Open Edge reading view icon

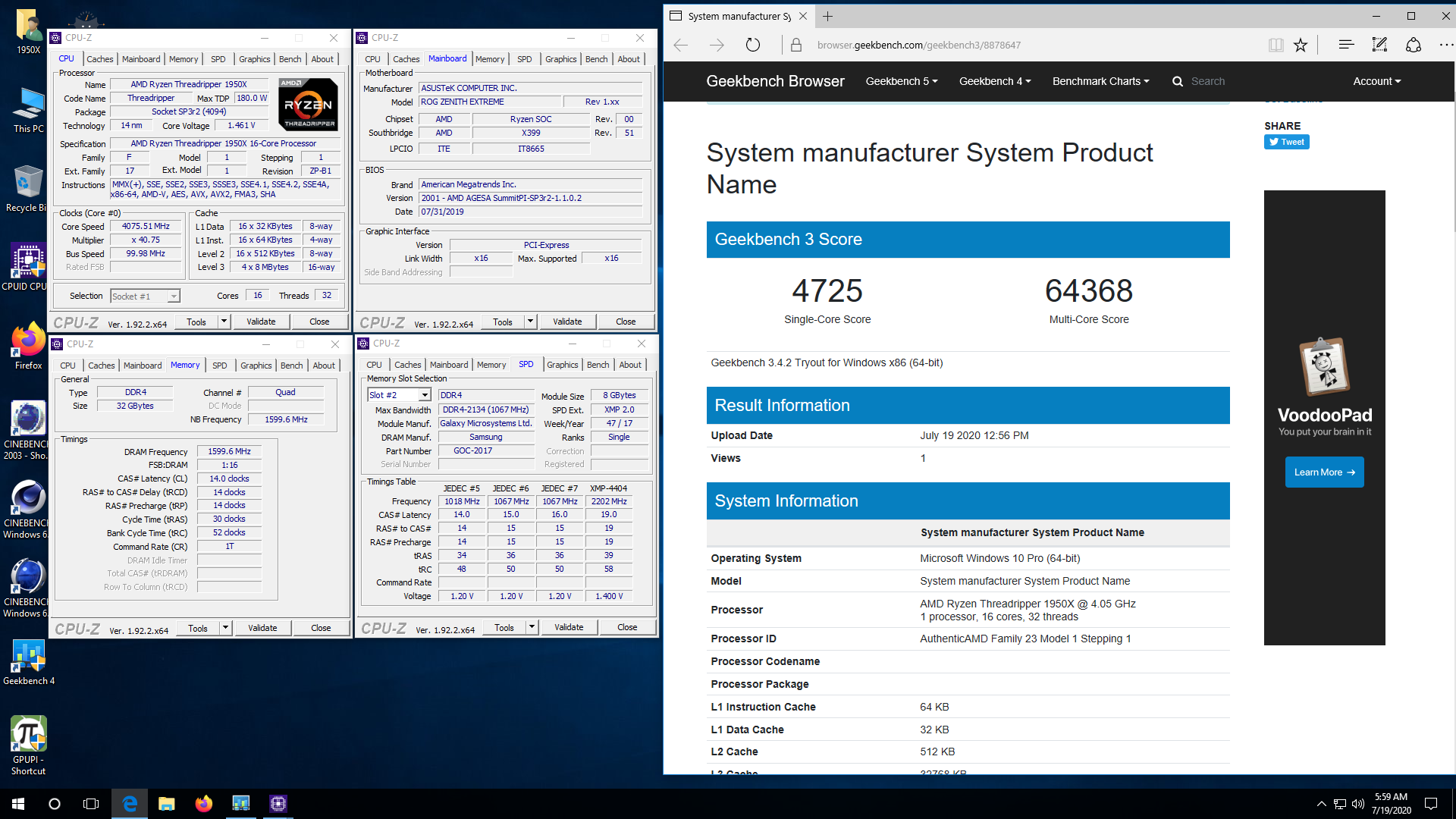[x=1276, y=45]
